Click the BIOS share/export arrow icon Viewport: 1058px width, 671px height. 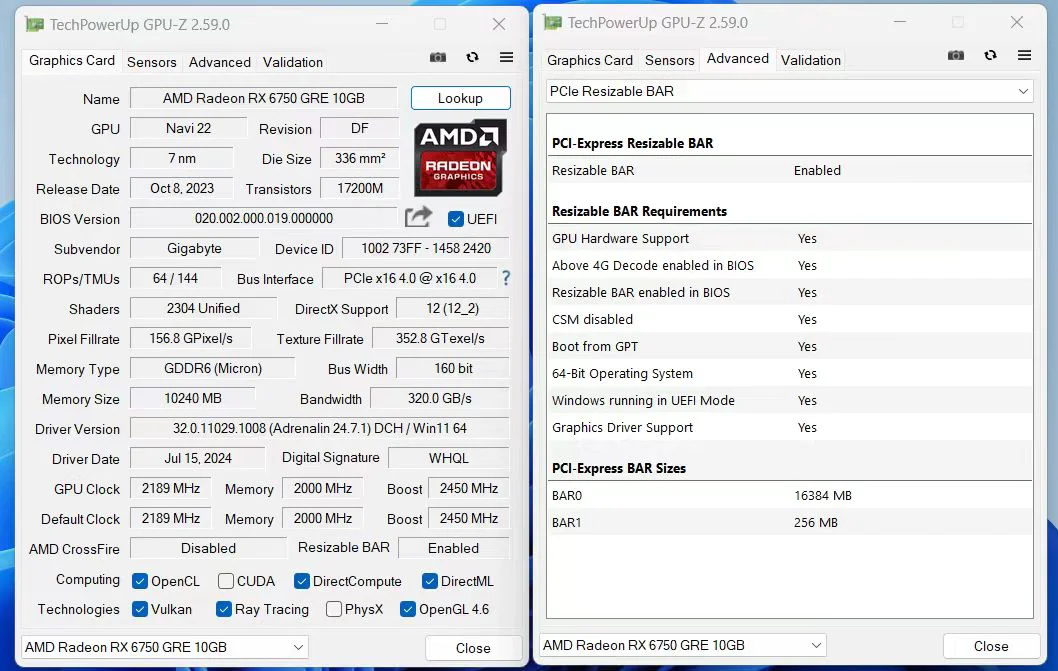[x=418, y=217]
